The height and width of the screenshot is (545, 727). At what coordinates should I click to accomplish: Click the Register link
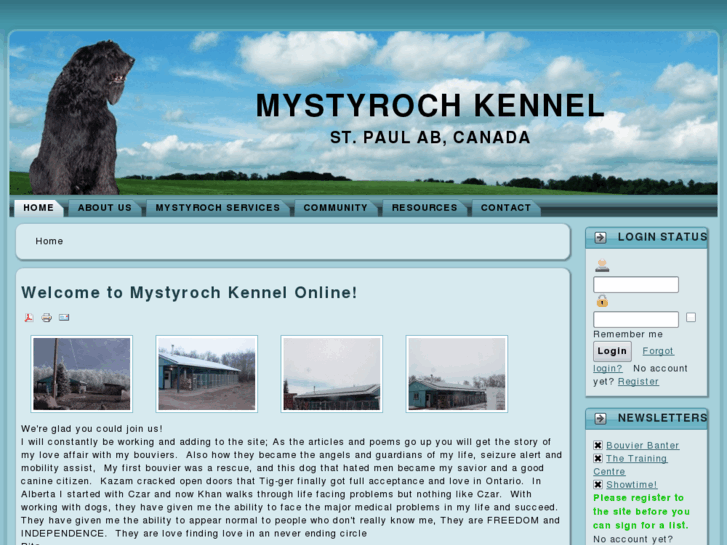[638, 382]
